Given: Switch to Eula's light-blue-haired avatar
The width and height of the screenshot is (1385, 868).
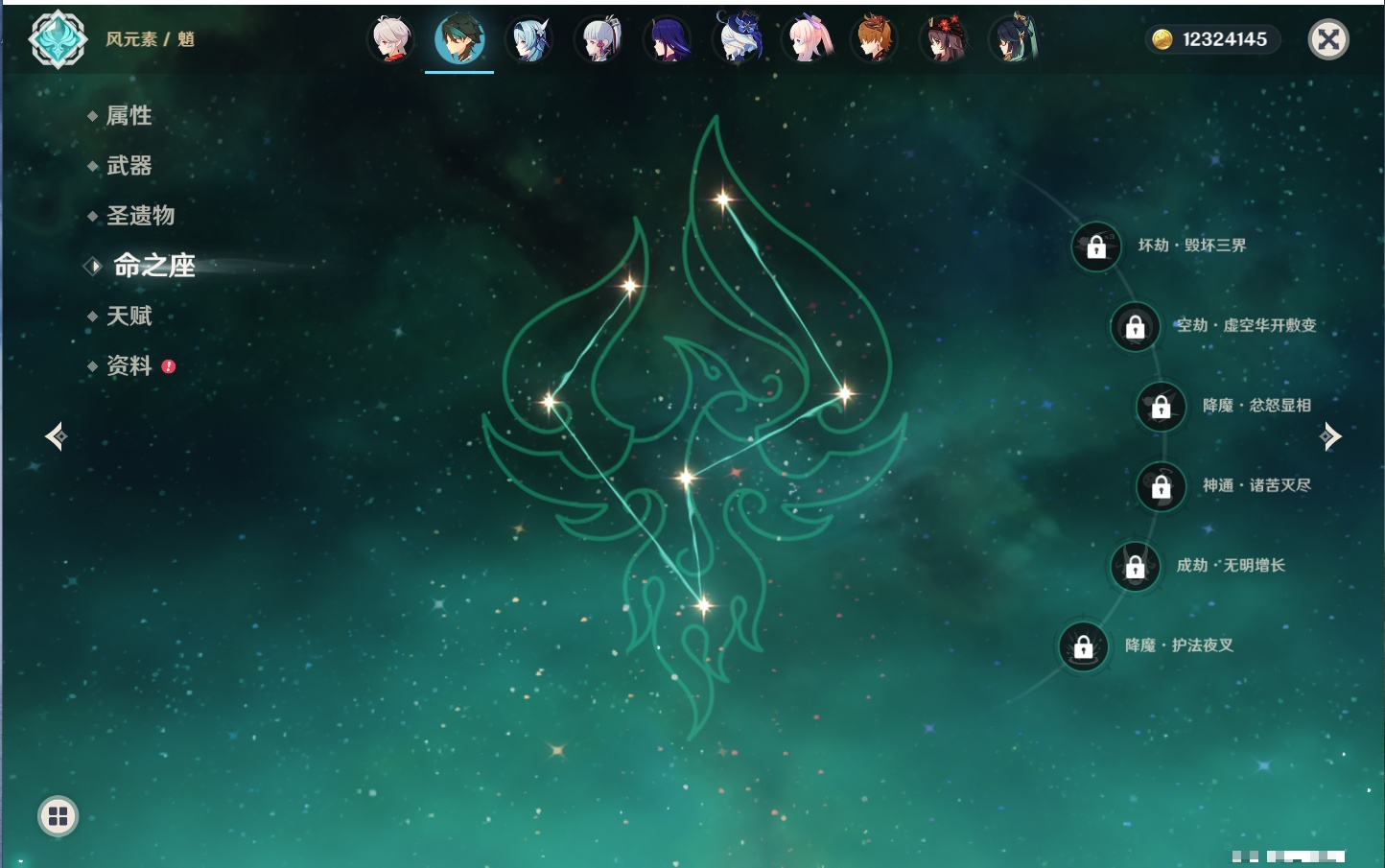Looking at the screenshot, I should tap(529, 39).
